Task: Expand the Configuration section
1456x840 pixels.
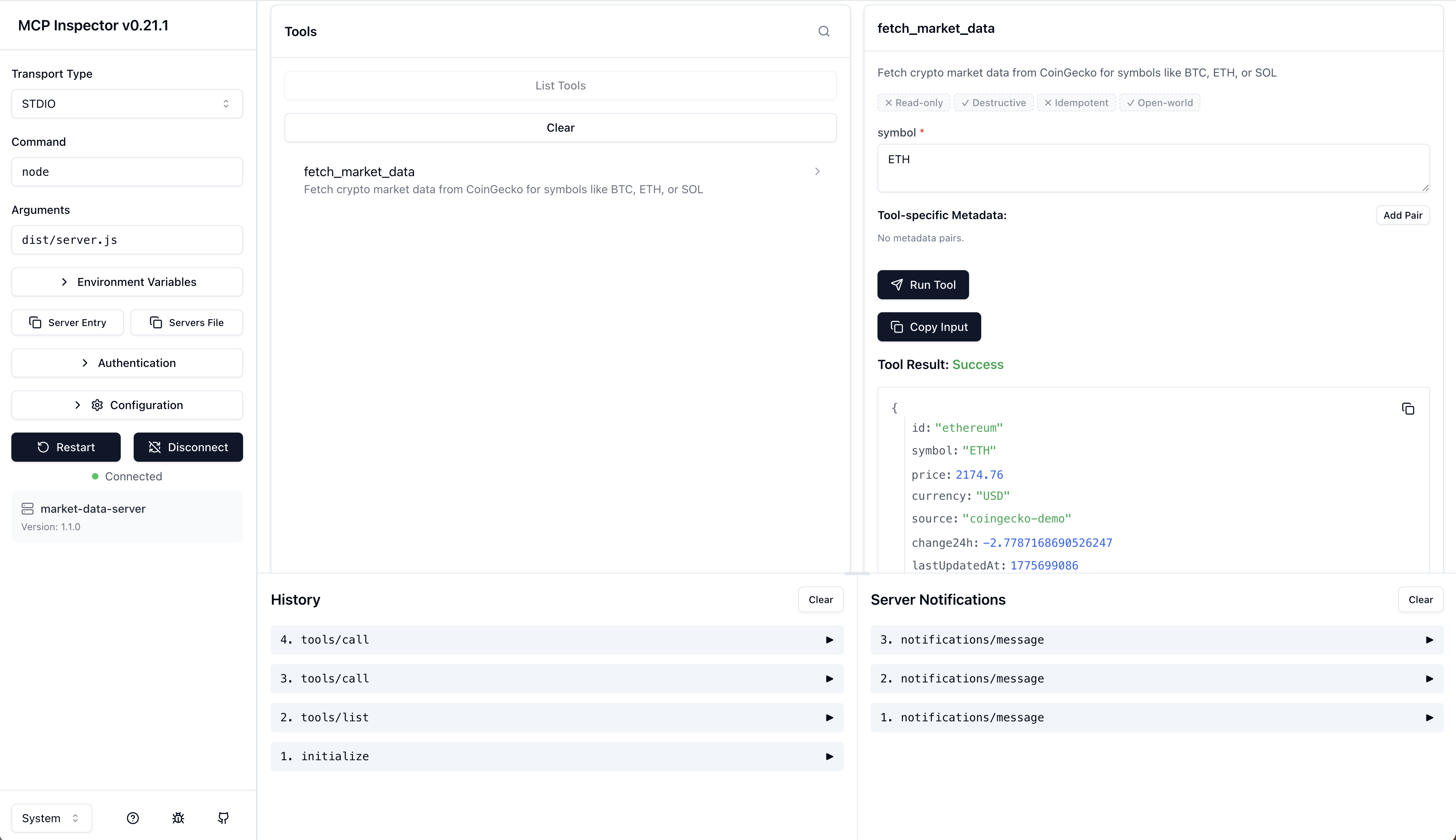Action: (x=127, y=405)
